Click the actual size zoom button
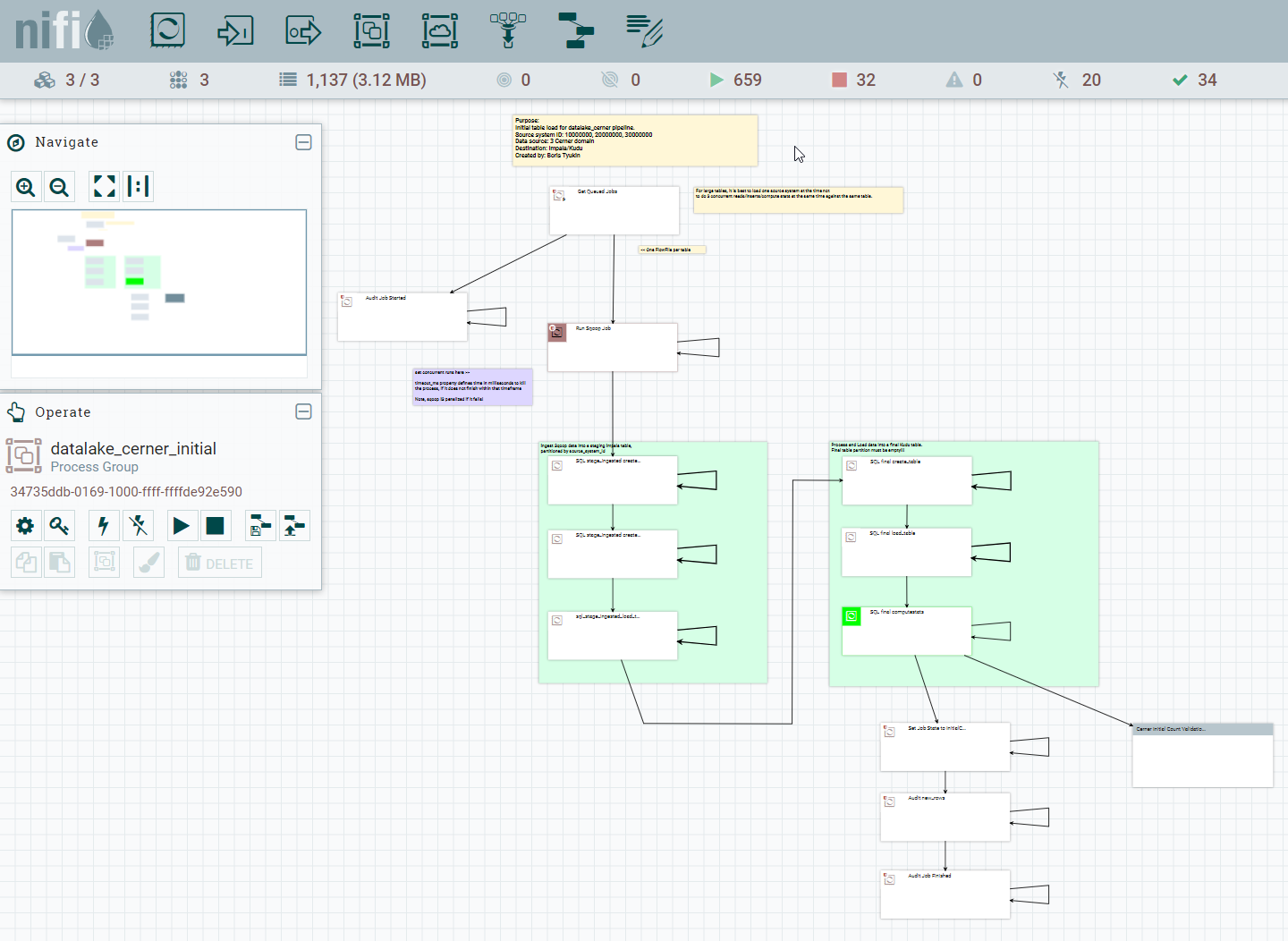The height and width of the screenshot is (941, 1288). coord(138,186)
